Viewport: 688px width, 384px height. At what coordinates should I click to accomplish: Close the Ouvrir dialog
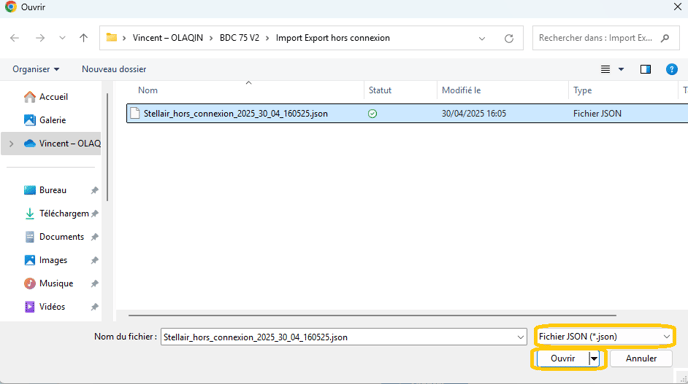click(677, 7)
